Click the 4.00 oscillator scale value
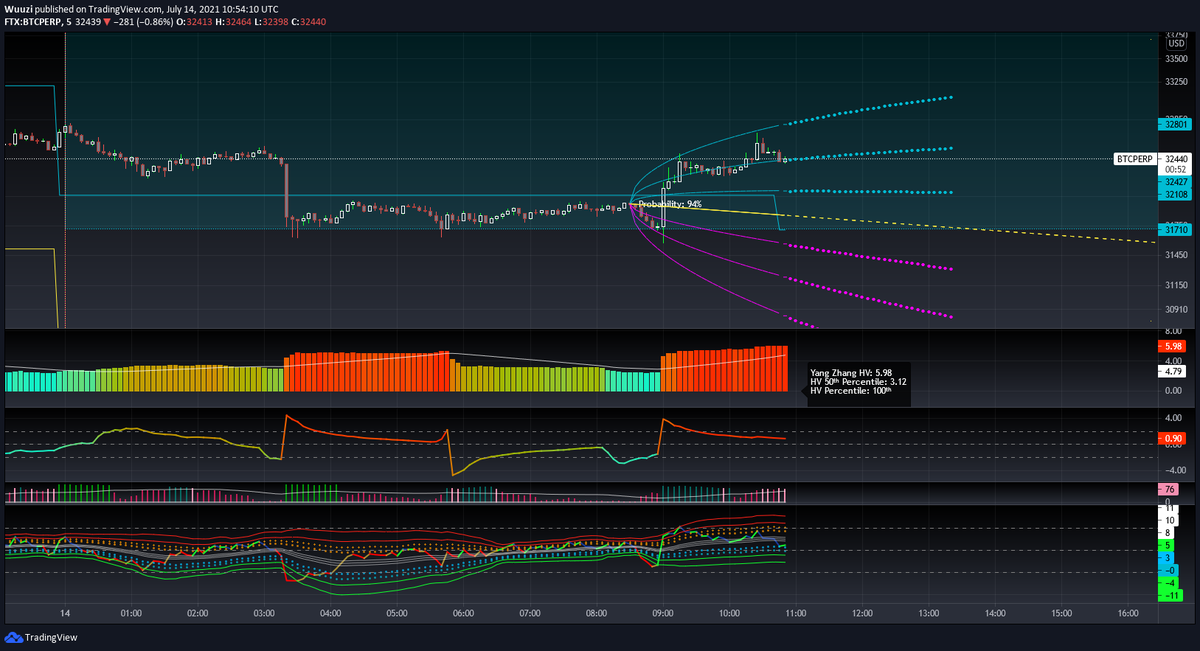1200x651 pixels. (1174, 418)
